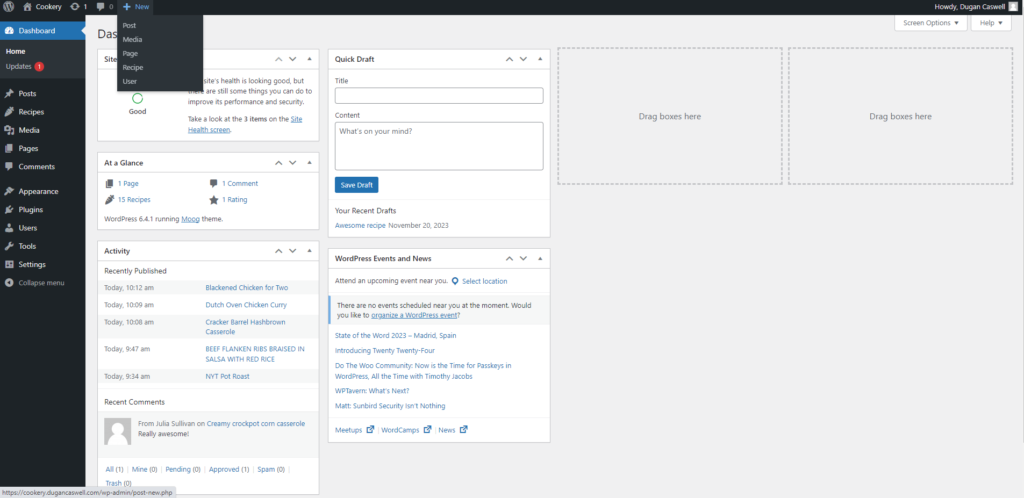1024x498 pixels.
Task: Open Plugins from the sidebar
Action: [x=30, y=210]
